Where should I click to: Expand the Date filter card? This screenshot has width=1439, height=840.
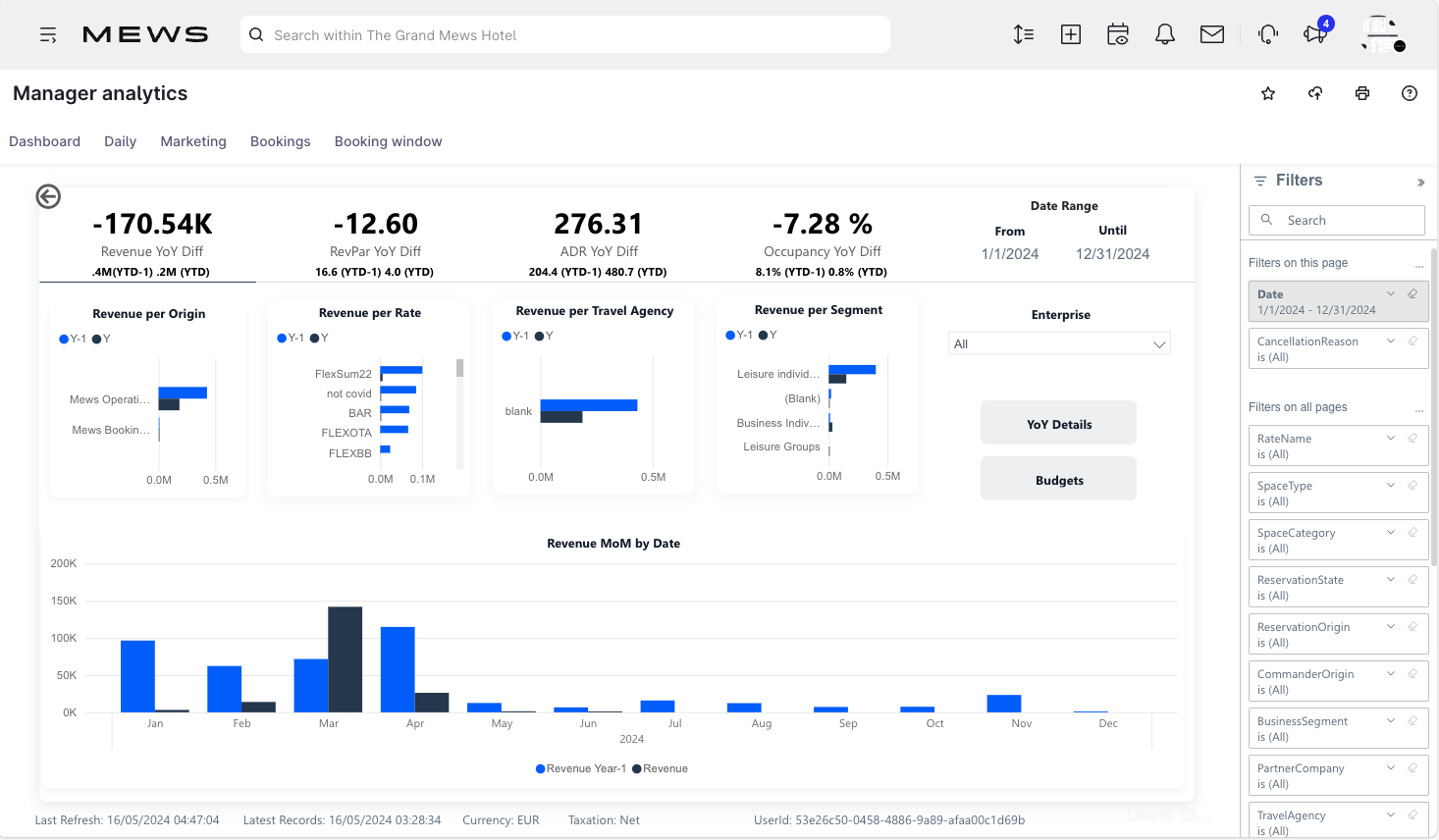pos(1391,293)
